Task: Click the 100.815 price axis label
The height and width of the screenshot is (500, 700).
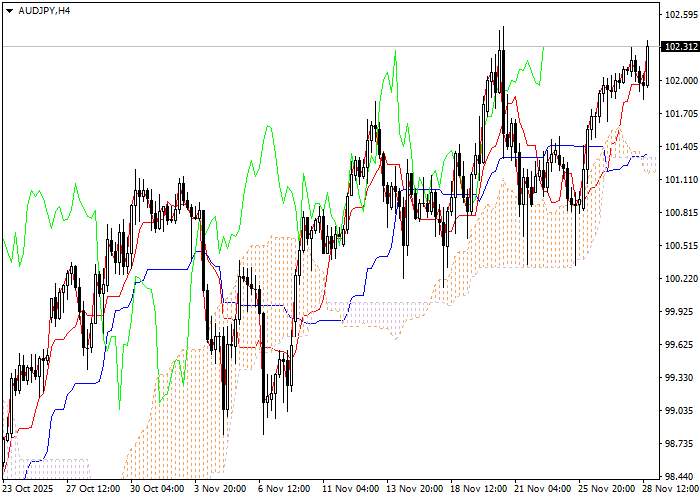Action: tap(681, 212)
